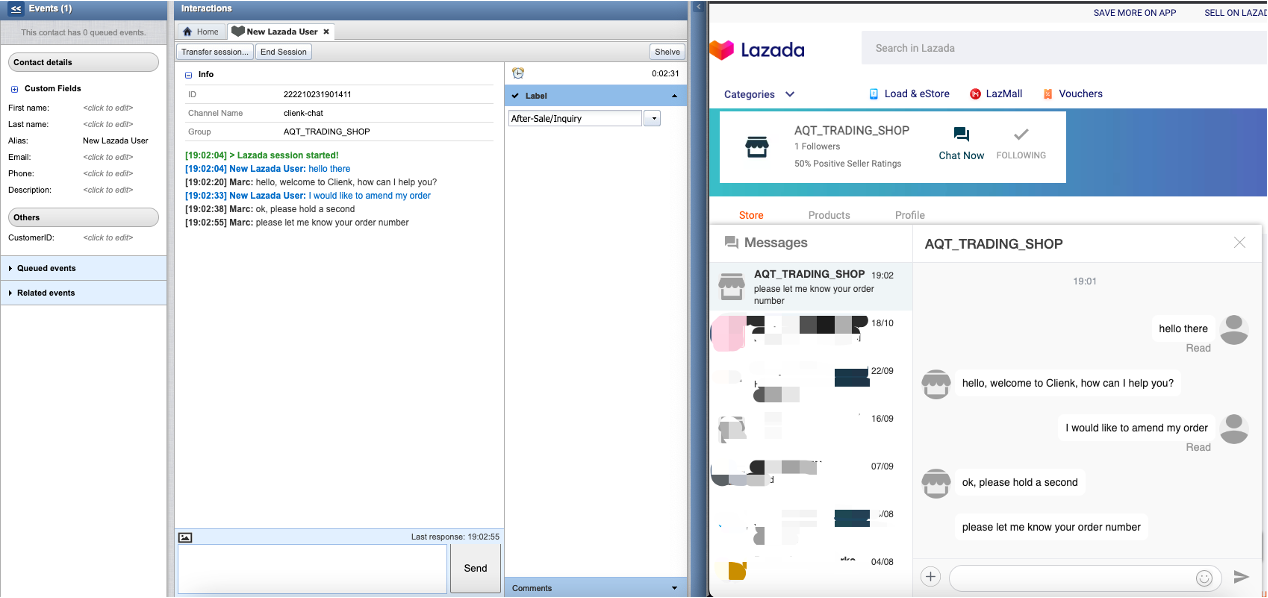This screenshot has width=1268, height=598.
Task: Edit the Description field
Action: pos(108,189)
